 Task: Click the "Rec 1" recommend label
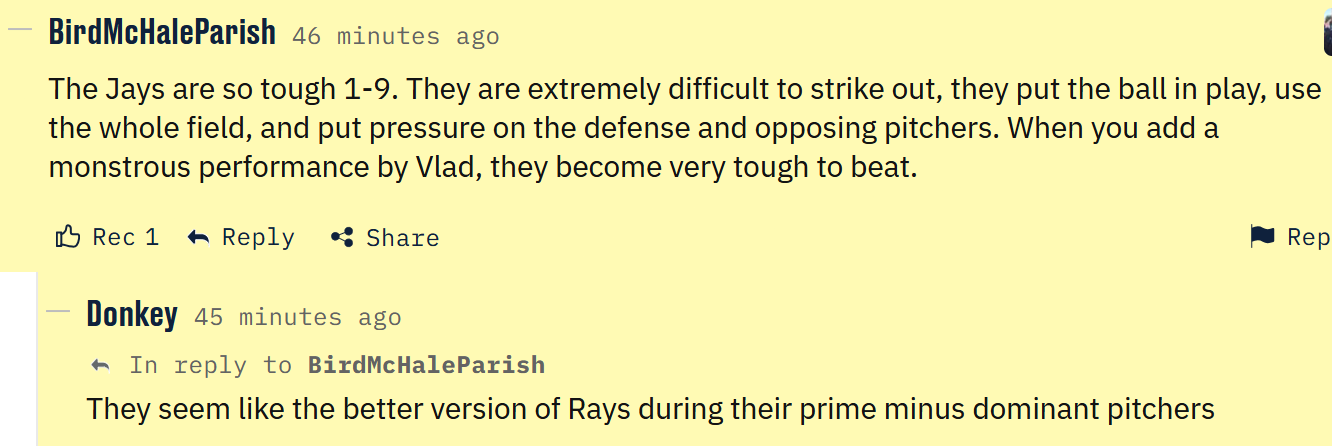[125, 237]
